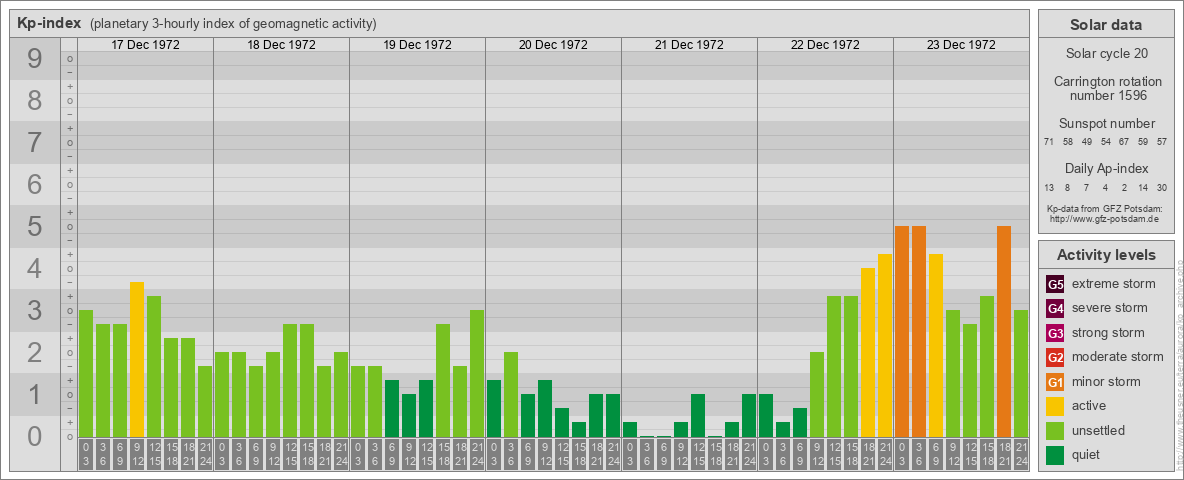Viewport: 1184px width, 480px height.
Task: Click the orange bar on 23 Dec 18-21
Action: tap(1004, 331)
